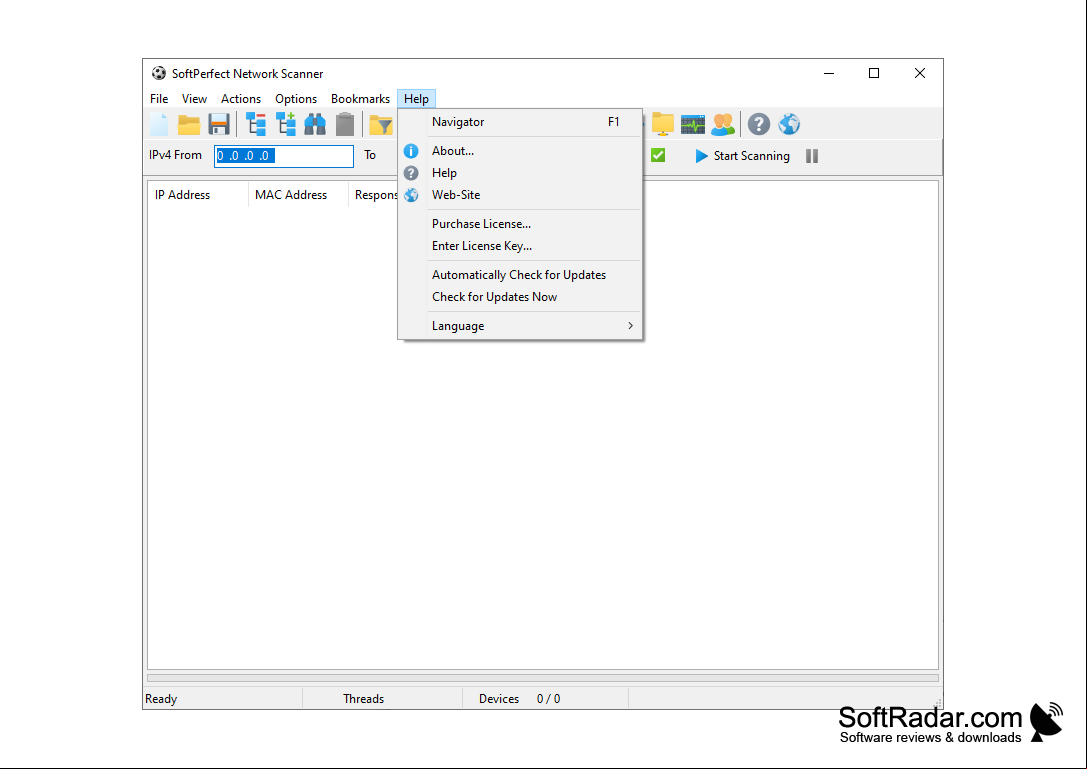Image resolution: width=1087 pixels, height=769 pixels.
Task: Click the Devices 0 / 0 status
Action: tap(519, 699)
